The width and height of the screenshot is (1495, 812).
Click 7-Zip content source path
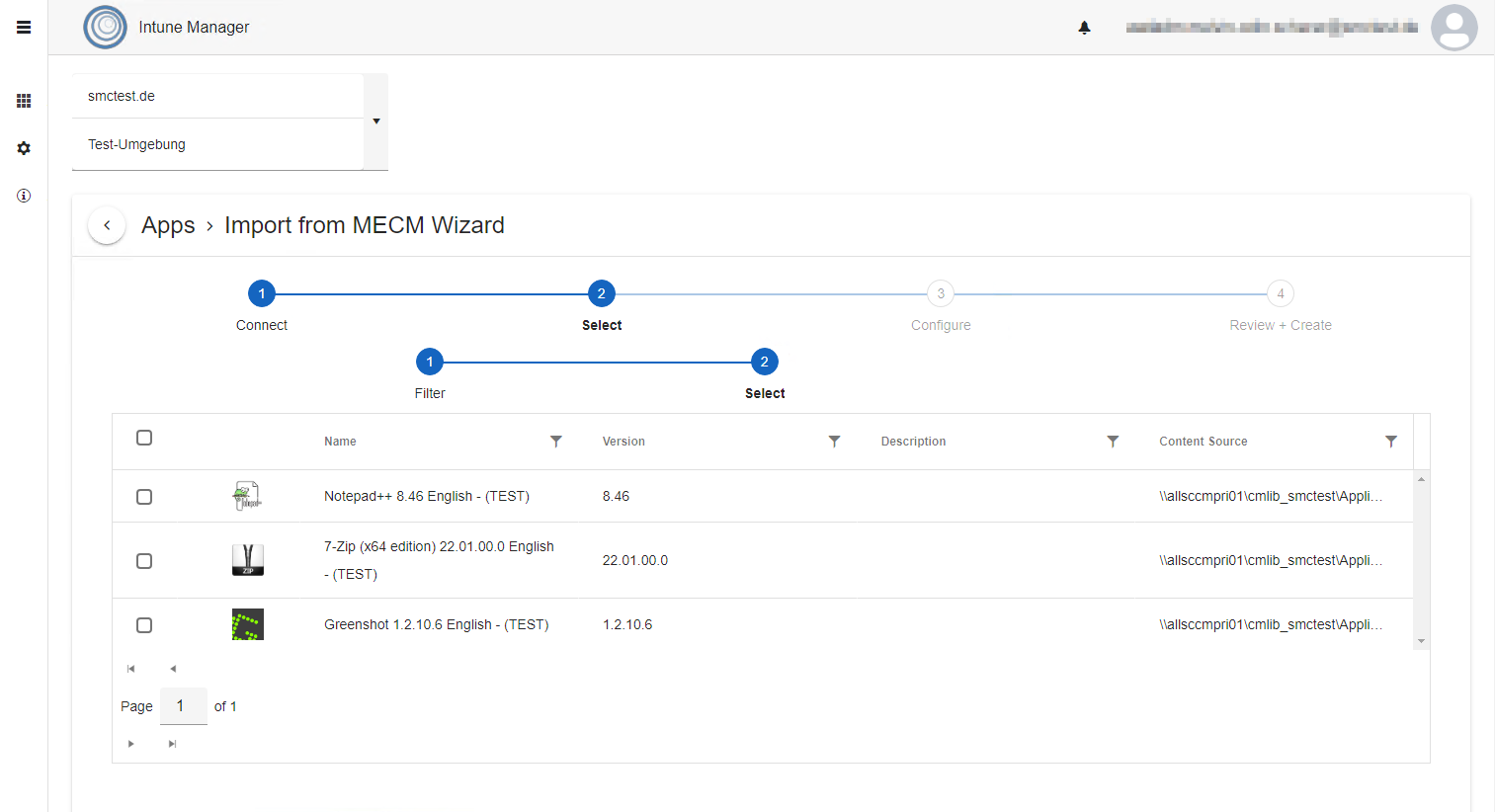click(1271, 560)
